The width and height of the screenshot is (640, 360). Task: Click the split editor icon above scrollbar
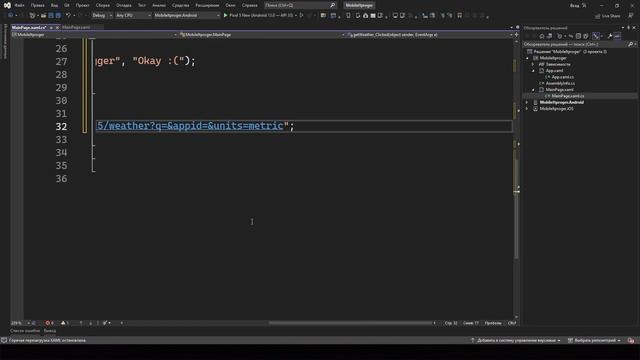tap(516, 35)
